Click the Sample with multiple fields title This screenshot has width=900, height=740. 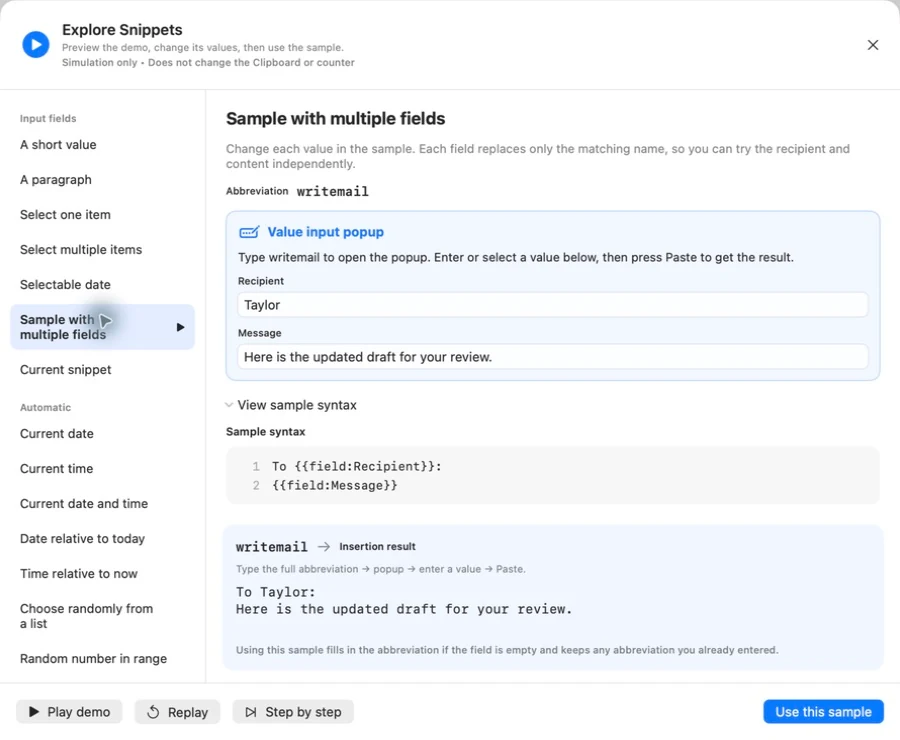click(335, 118)
